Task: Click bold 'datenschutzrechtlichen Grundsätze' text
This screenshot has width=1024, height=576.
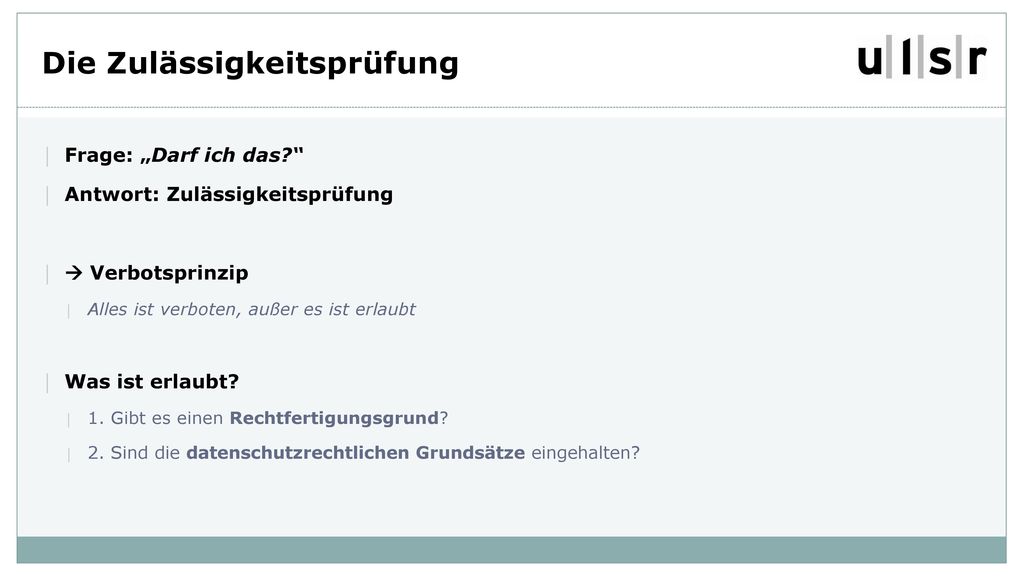Action: coord(356,453)
